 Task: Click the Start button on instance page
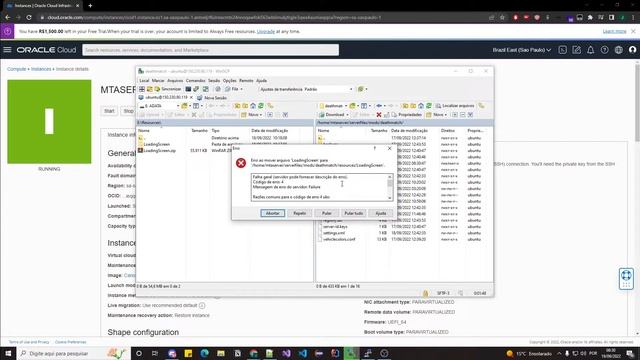pos(109,111)
